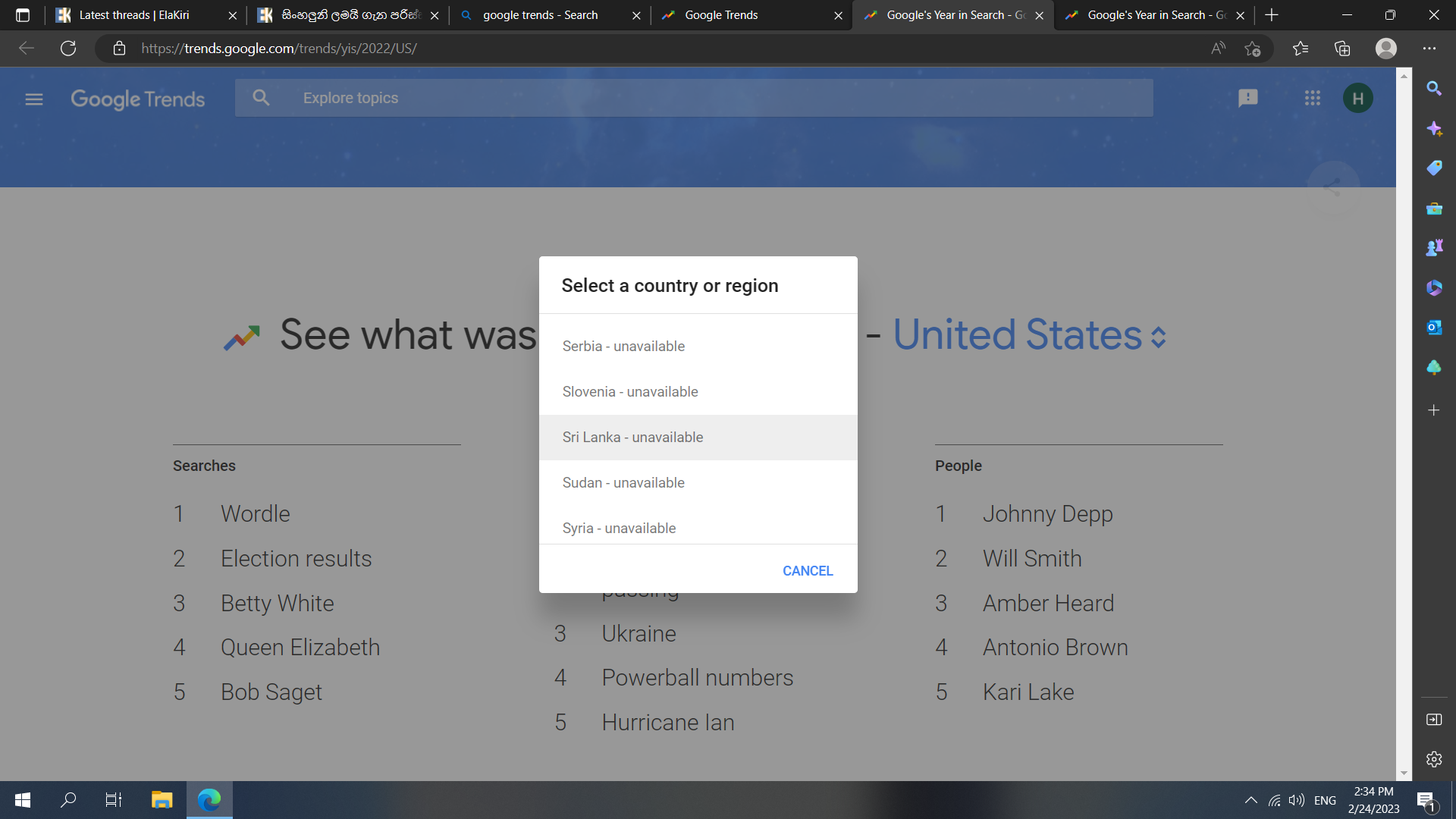The image size is (1456, 819).
Task: Open the sidebar settings gear
Action: [1434, 759]
